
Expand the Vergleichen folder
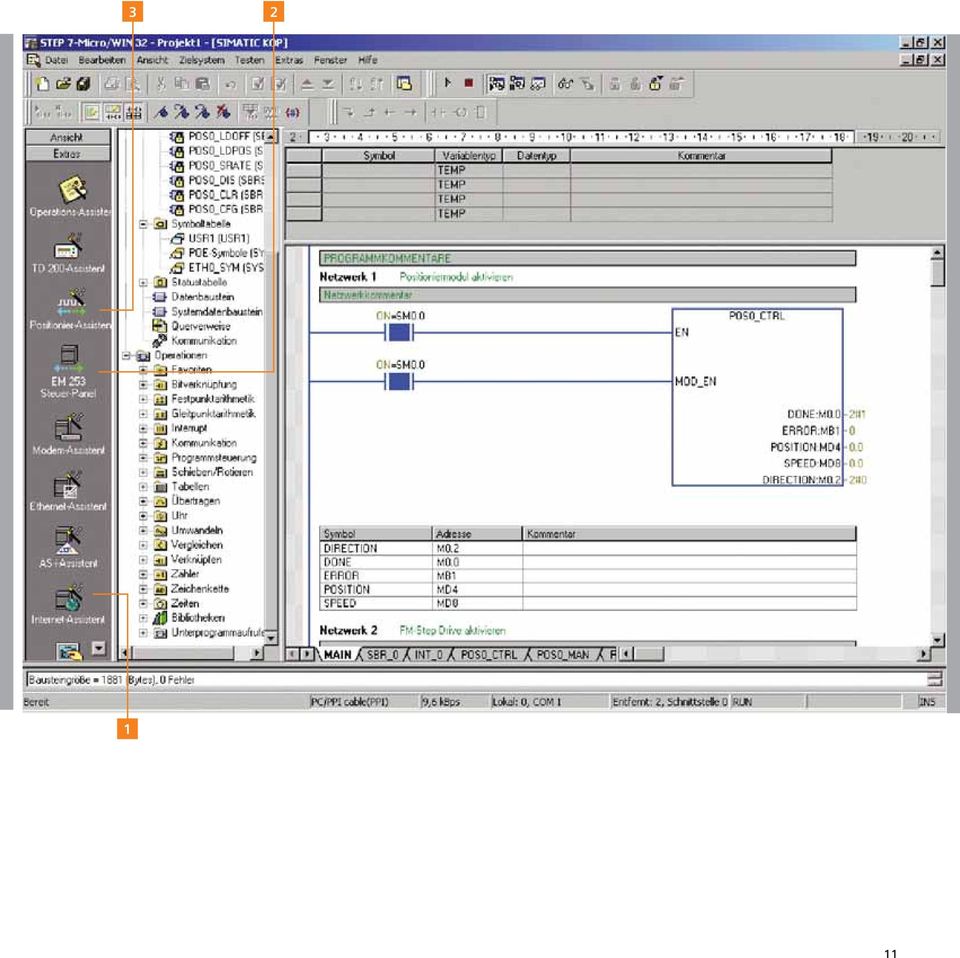[x=143, y=545]
